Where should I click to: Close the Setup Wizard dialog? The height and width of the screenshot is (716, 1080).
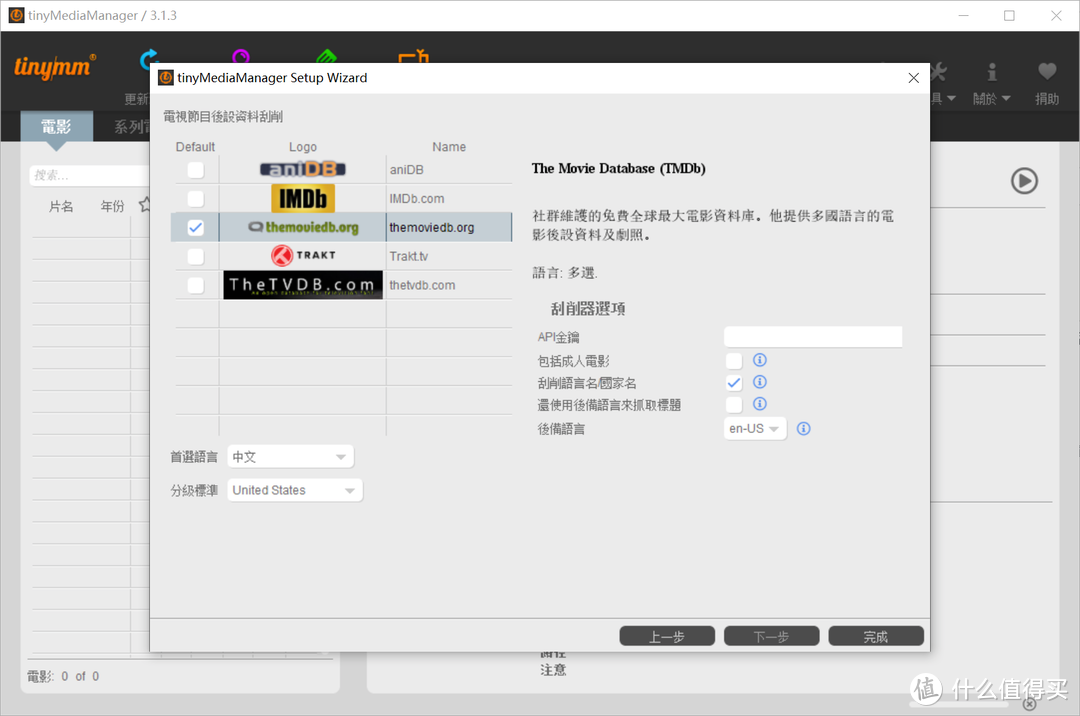click(x=913, y=78)
